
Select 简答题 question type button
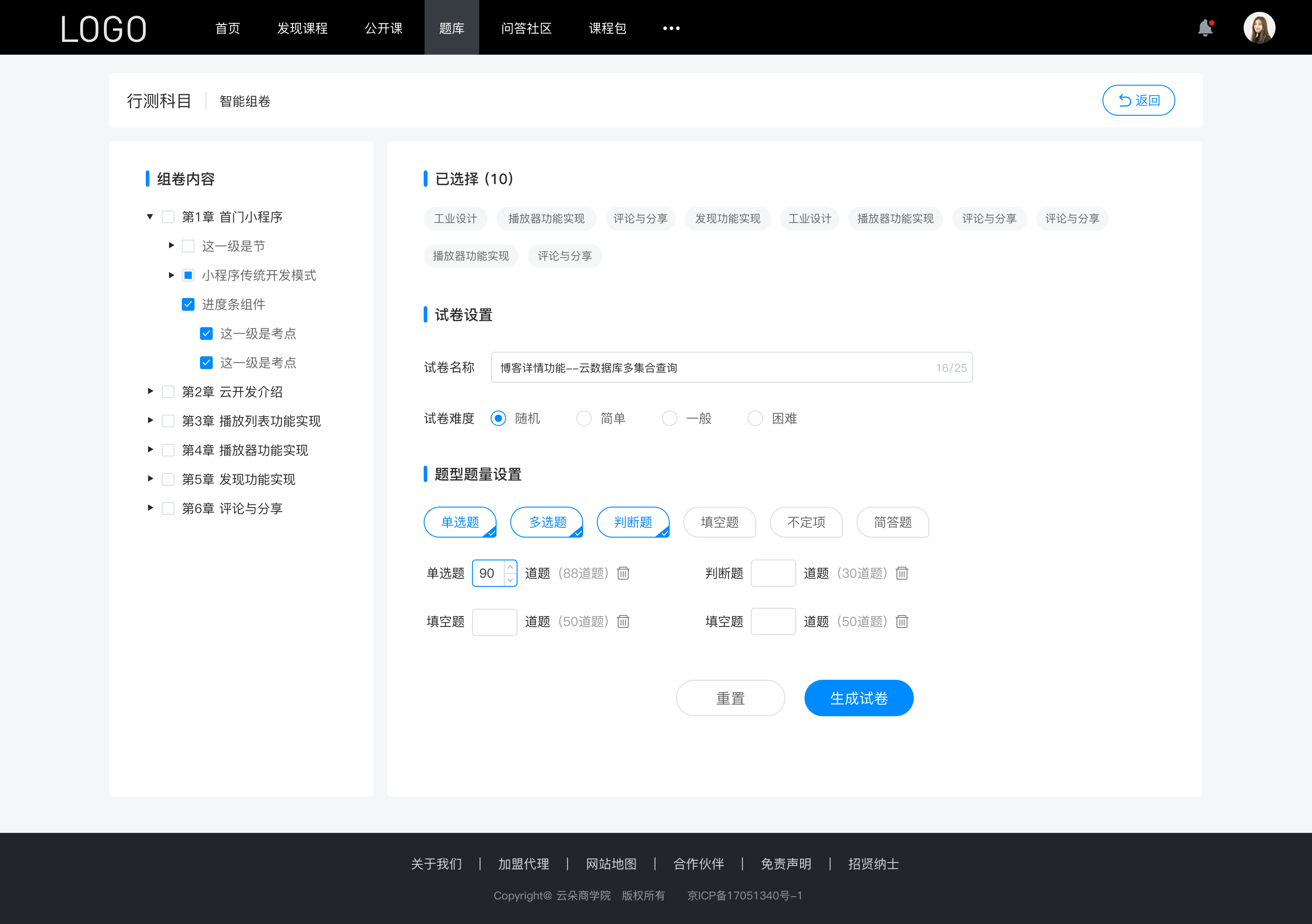coord(892,522)
